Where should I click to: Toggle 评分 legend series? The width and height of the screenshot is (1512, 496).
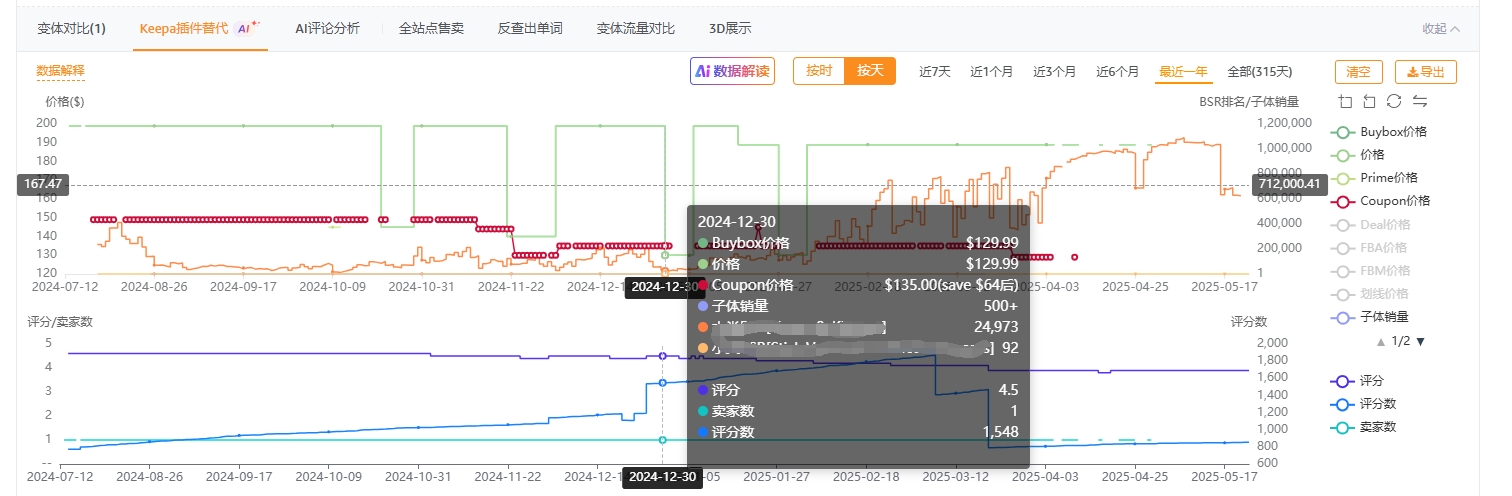tap(1357, 381)
